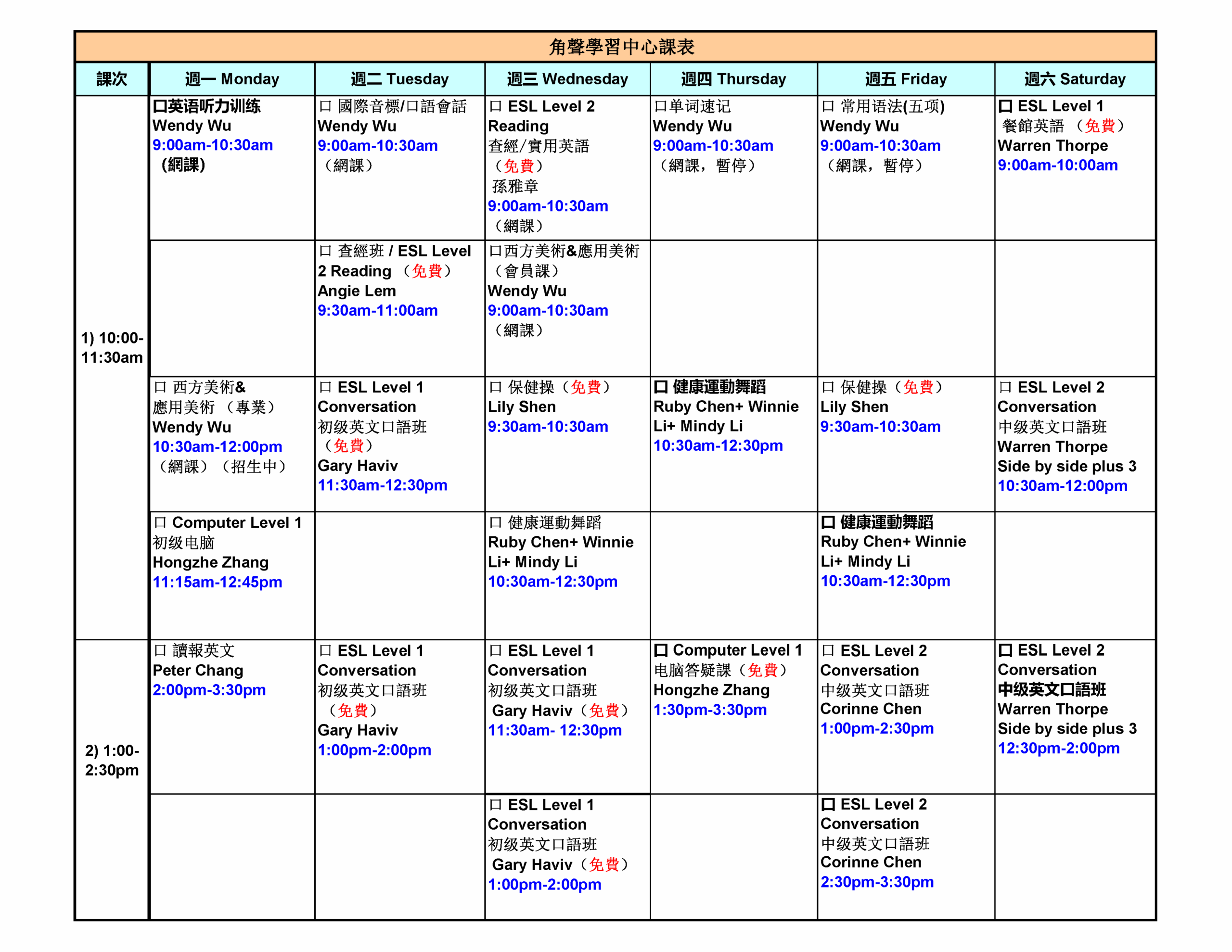Mark Wednesday 西方美術&應用美術 checkbox

click(x=495, y=251)
